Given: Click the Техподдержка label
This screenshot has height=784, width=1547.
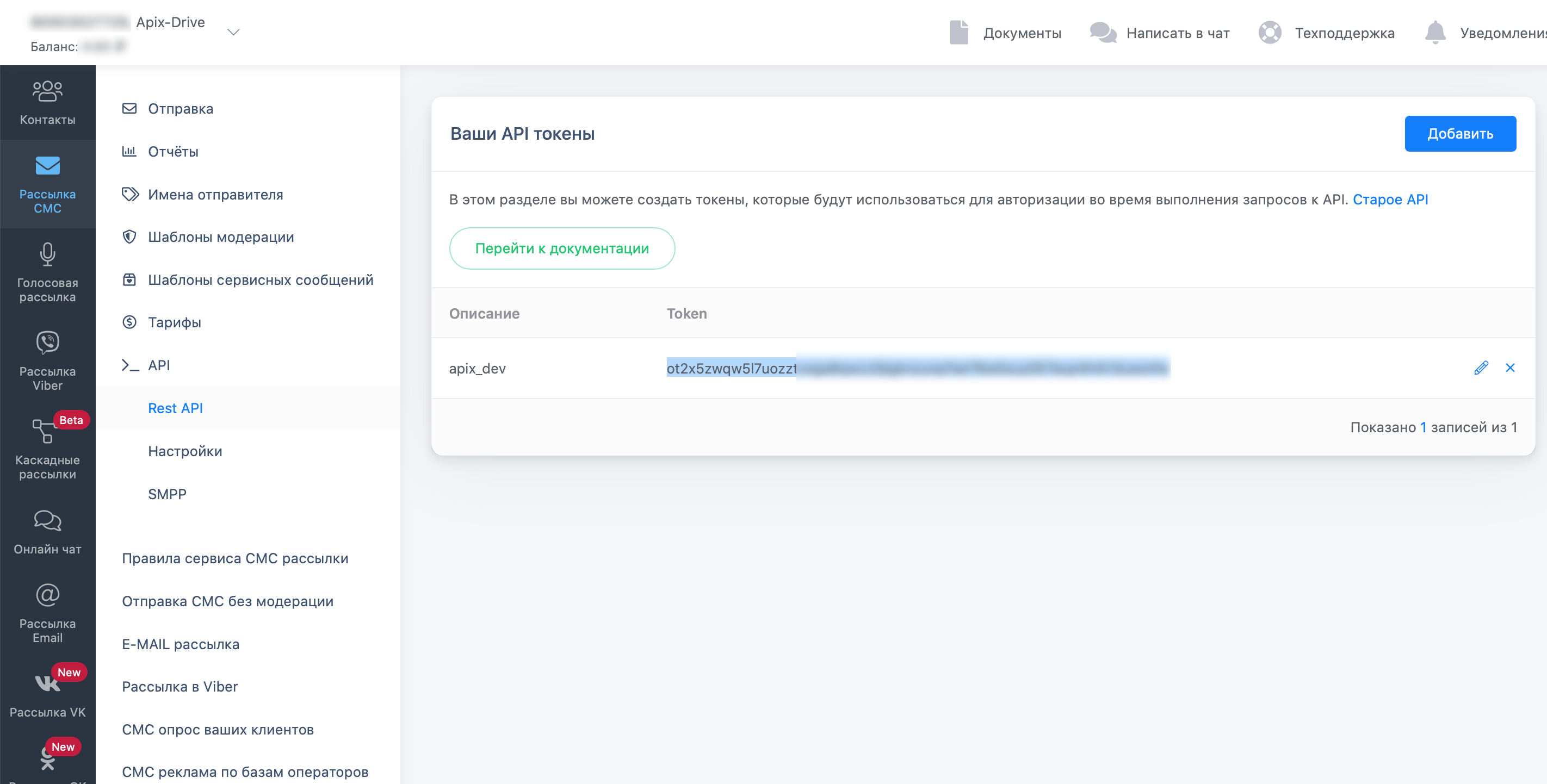Looking at the screenshot, I should (x=1344, y=33).
